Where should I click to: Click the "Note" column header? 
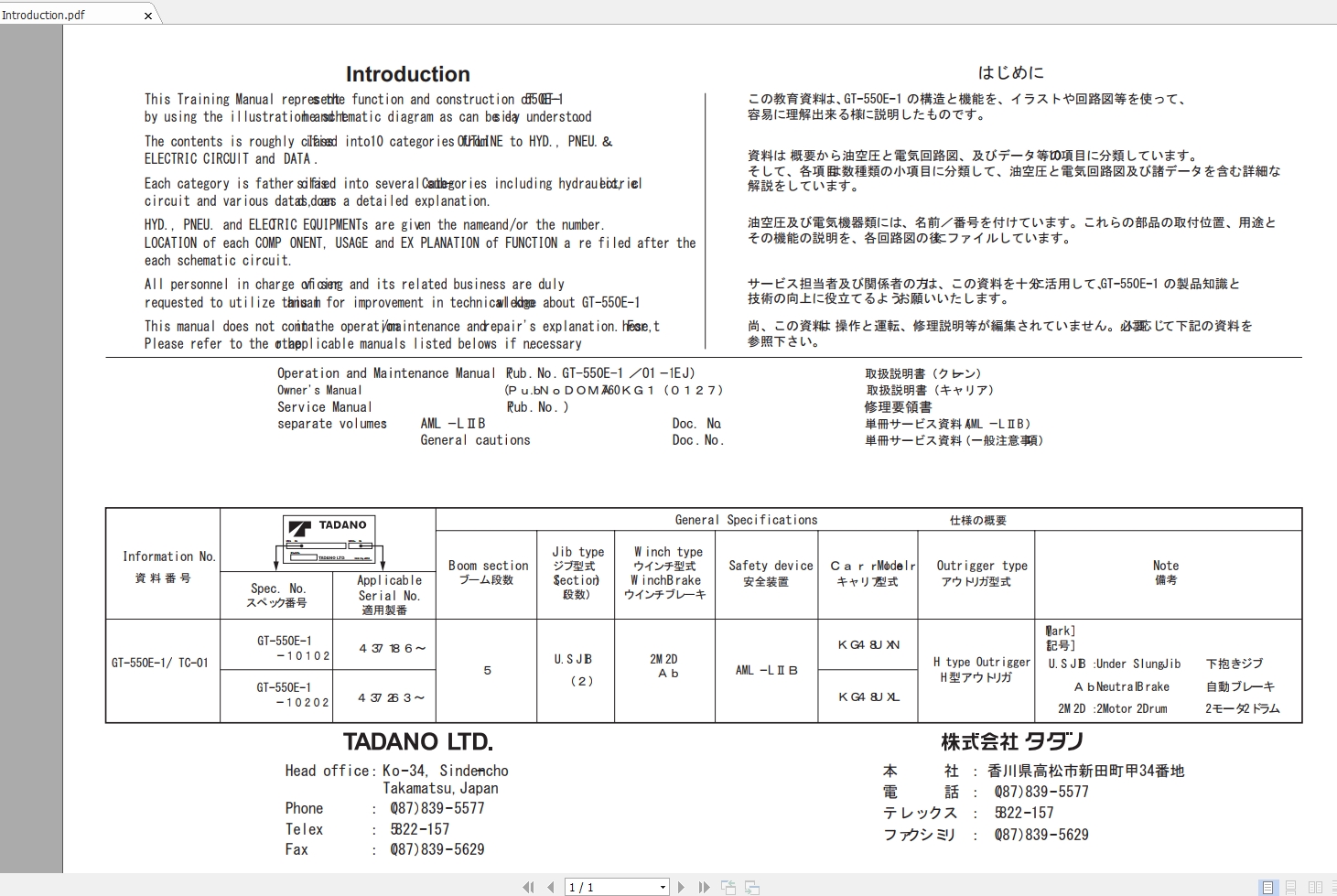[x=1166, y=566]
